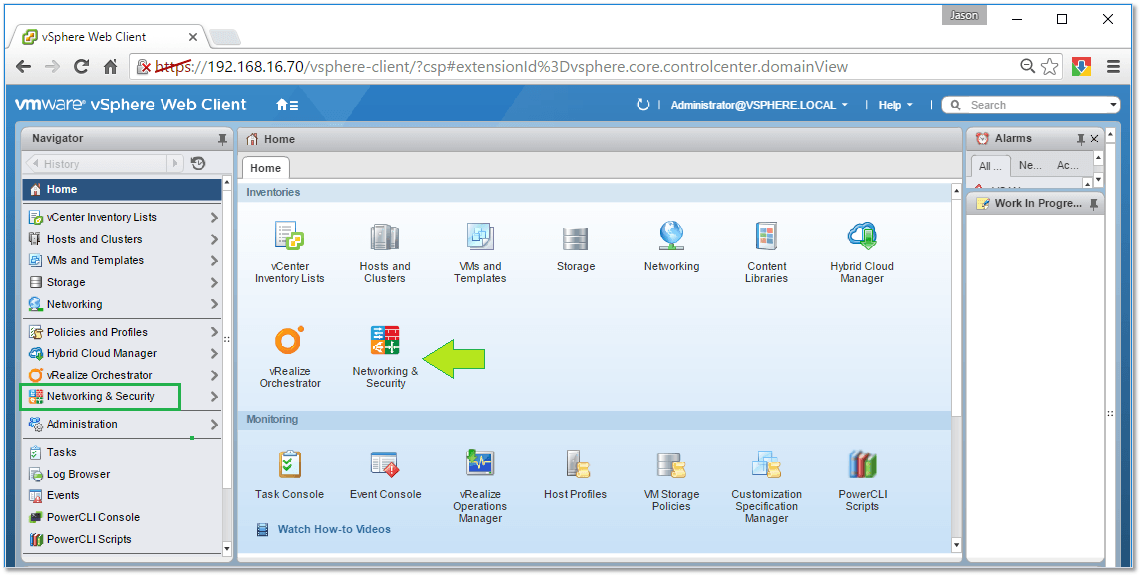Viewport: 1142px width, 577px height.
Task: Open the Chrome hamburger menu
Action: pyautogui.click(x=1114, y=67)
